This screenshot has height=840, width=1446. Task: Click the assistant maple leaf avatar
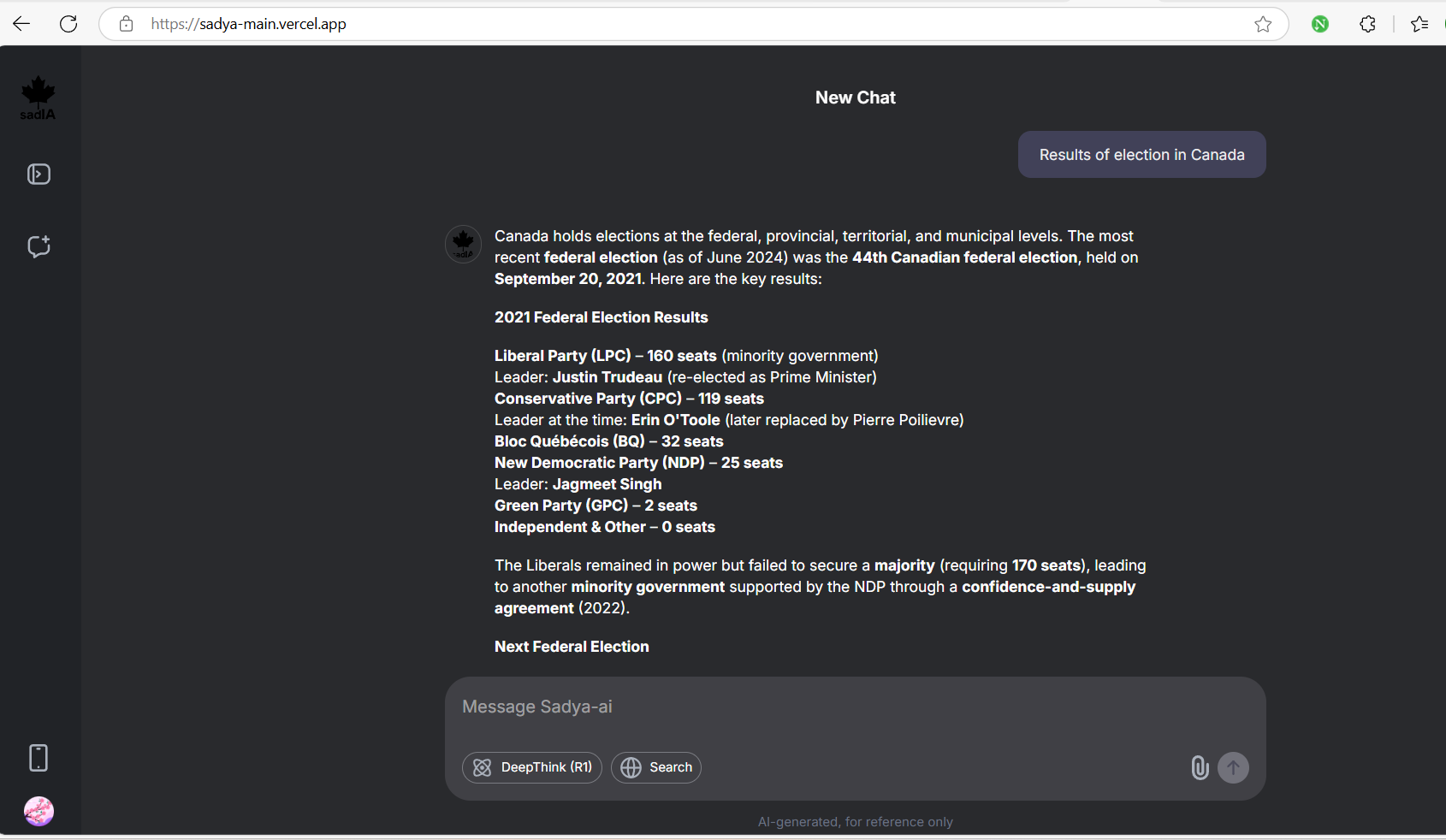click(x=463, y=245)
